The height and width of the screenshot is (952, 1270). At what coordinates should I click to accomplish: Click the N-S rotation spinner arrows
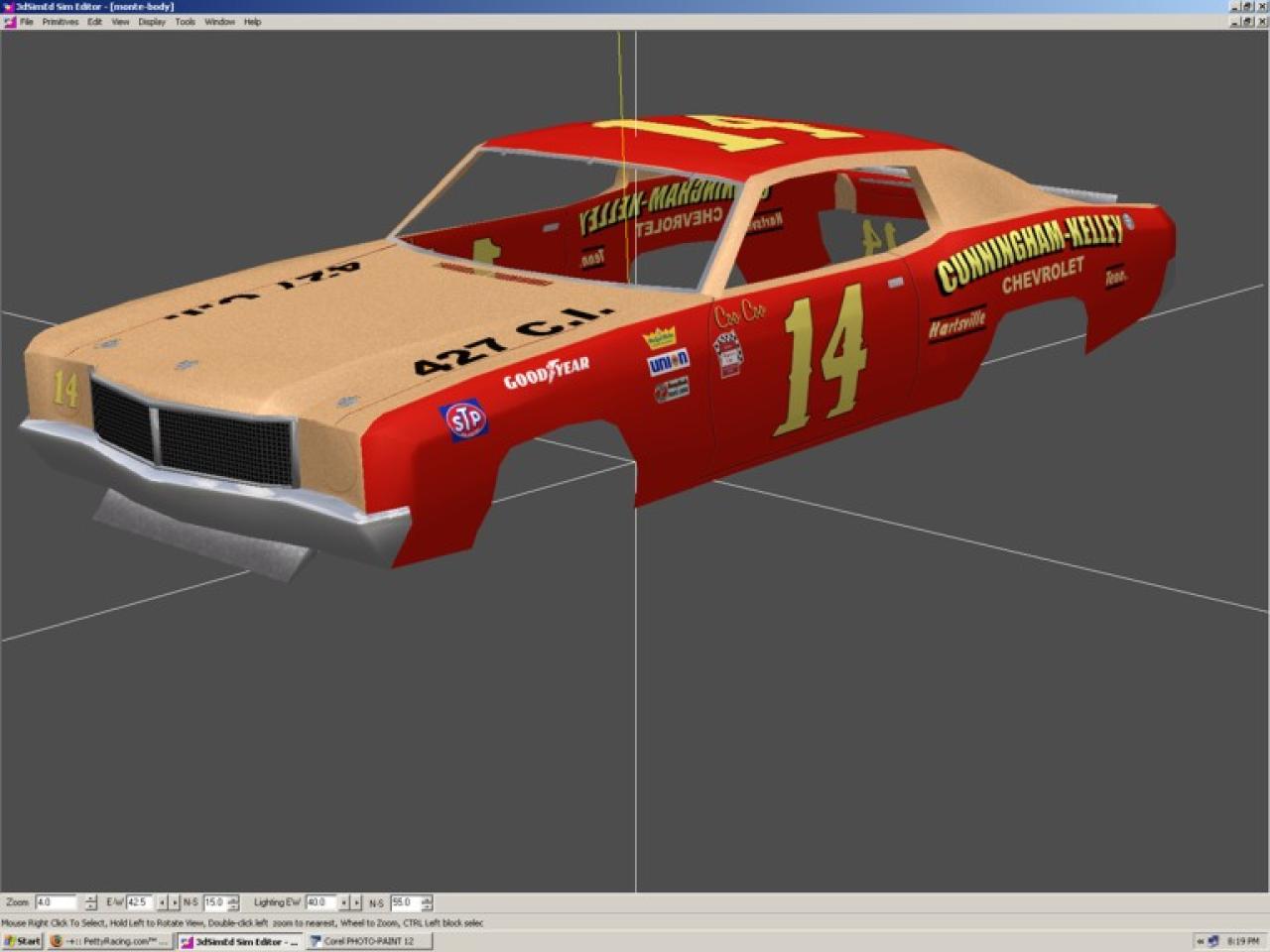coord(233,902)
